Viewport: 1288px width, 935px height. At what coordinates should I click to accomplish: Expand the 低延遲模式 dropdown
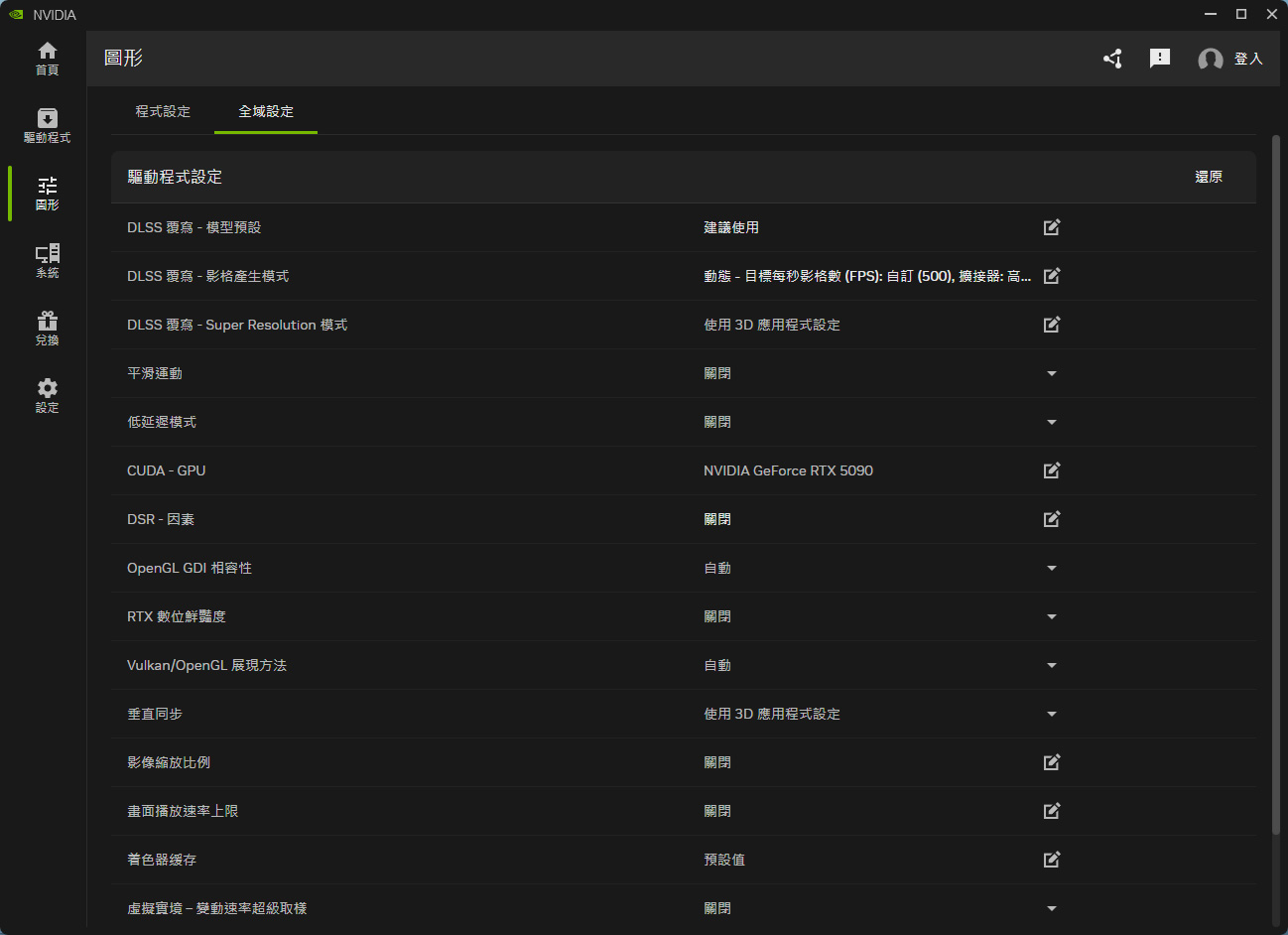pyautogui.click(x=1052, y=422)
